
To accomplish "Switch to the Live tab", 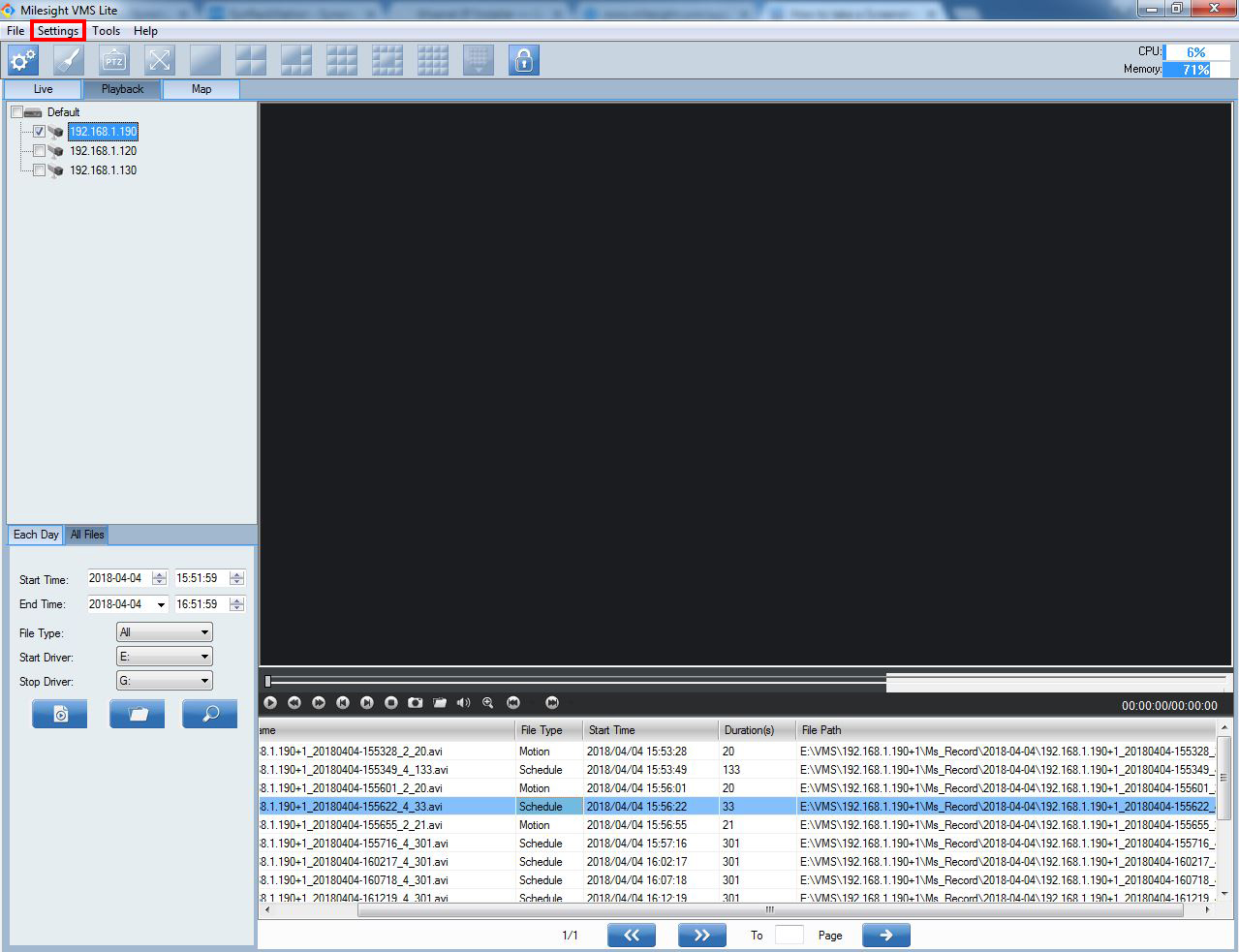I will [x=44, y=89].
